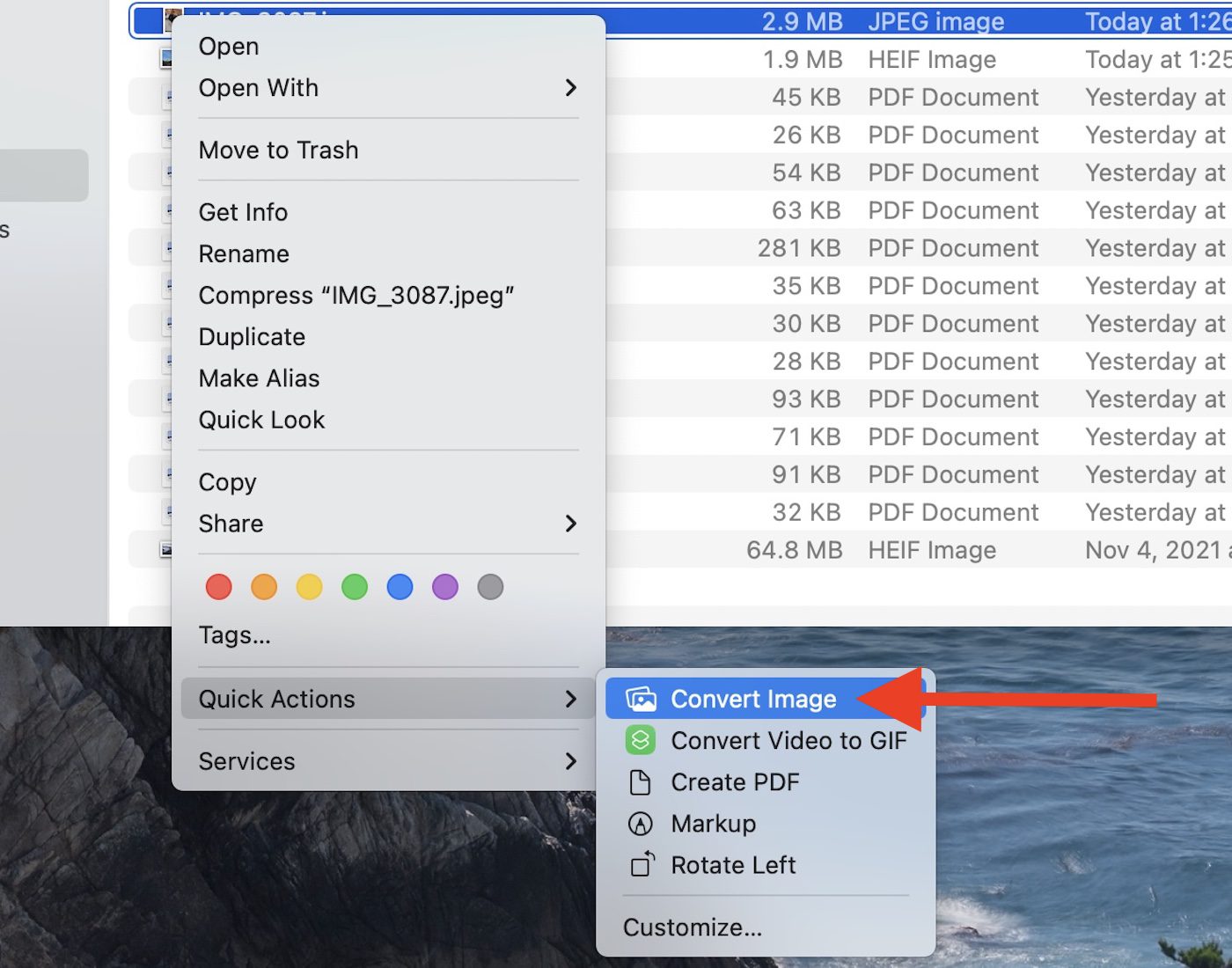1232x968 pixels.
Task: Choose Move to Trash from context menu
Action: pos(278,150)
